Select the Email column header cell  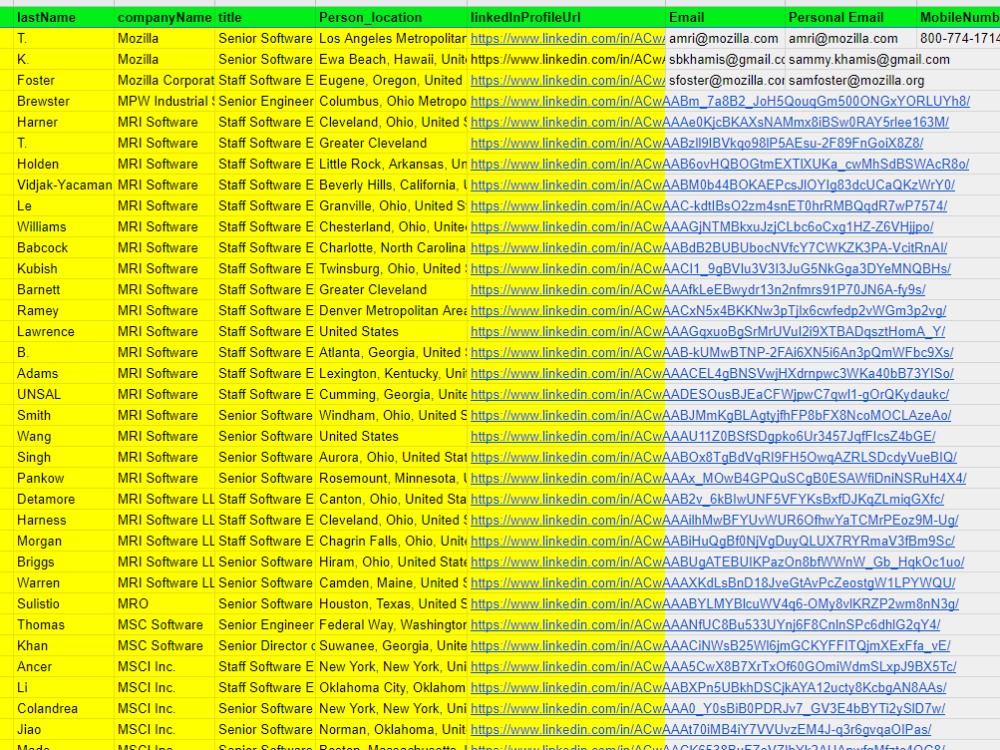click(x=725, y=17)
